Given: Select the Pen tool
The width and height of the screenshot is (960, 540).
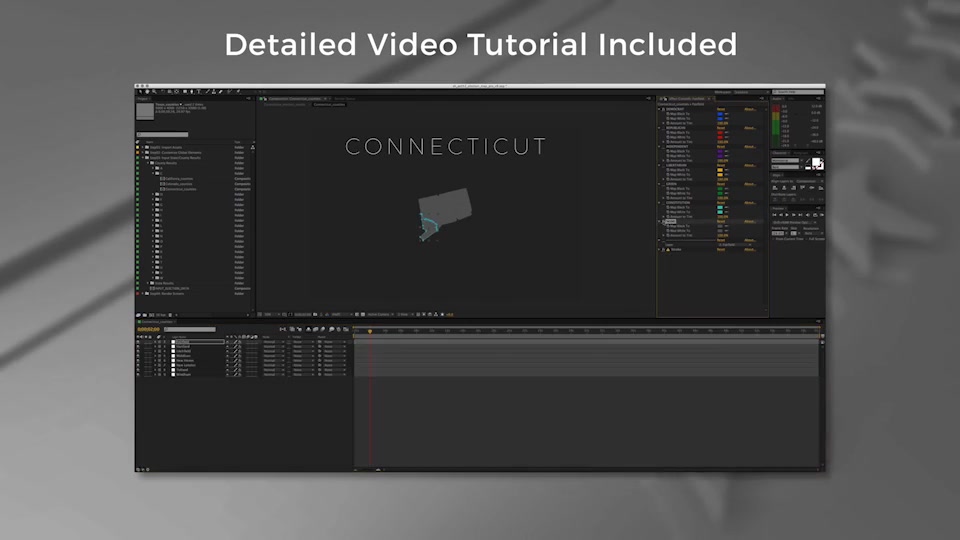Looking at the screenshot, I should click(192, 92).
